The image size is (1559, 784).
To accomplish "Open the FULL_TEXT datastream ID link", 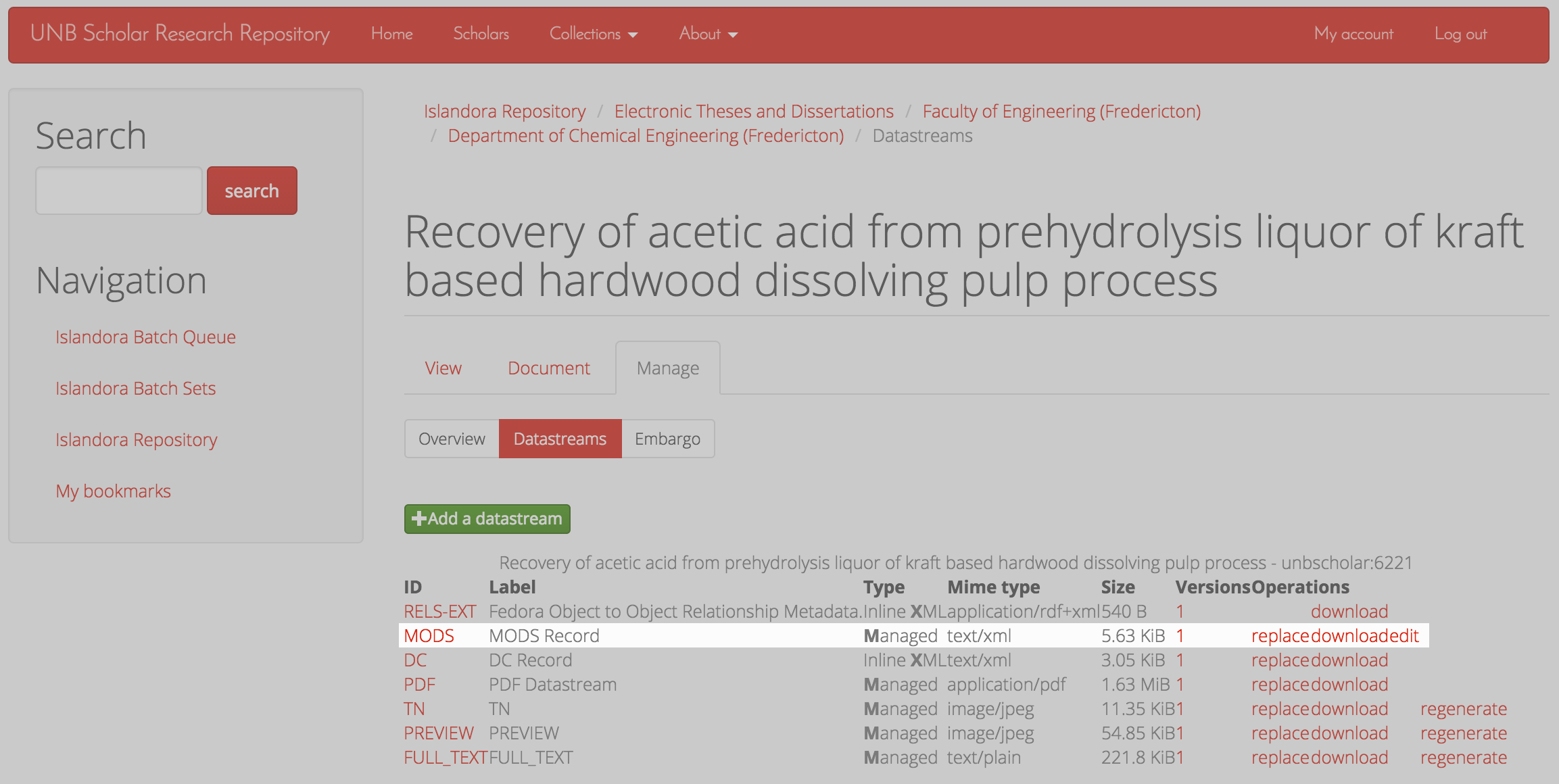I will [x=445, y=758].
